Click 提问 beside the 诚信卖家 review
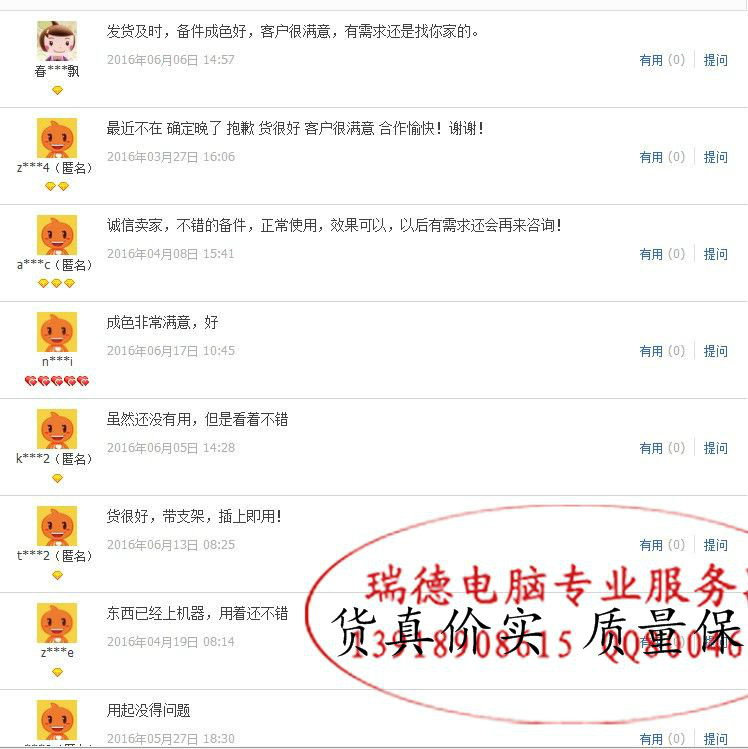This screenshot has width=748, height=749. [716, 254]
